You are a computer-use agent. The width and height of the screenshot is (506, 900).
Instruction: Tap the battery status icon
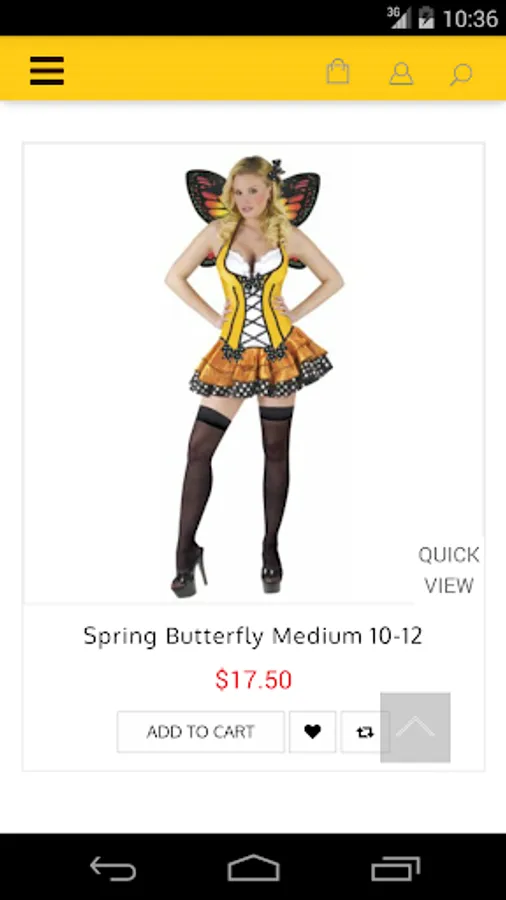pyautogui.click(x=426, y=18)
